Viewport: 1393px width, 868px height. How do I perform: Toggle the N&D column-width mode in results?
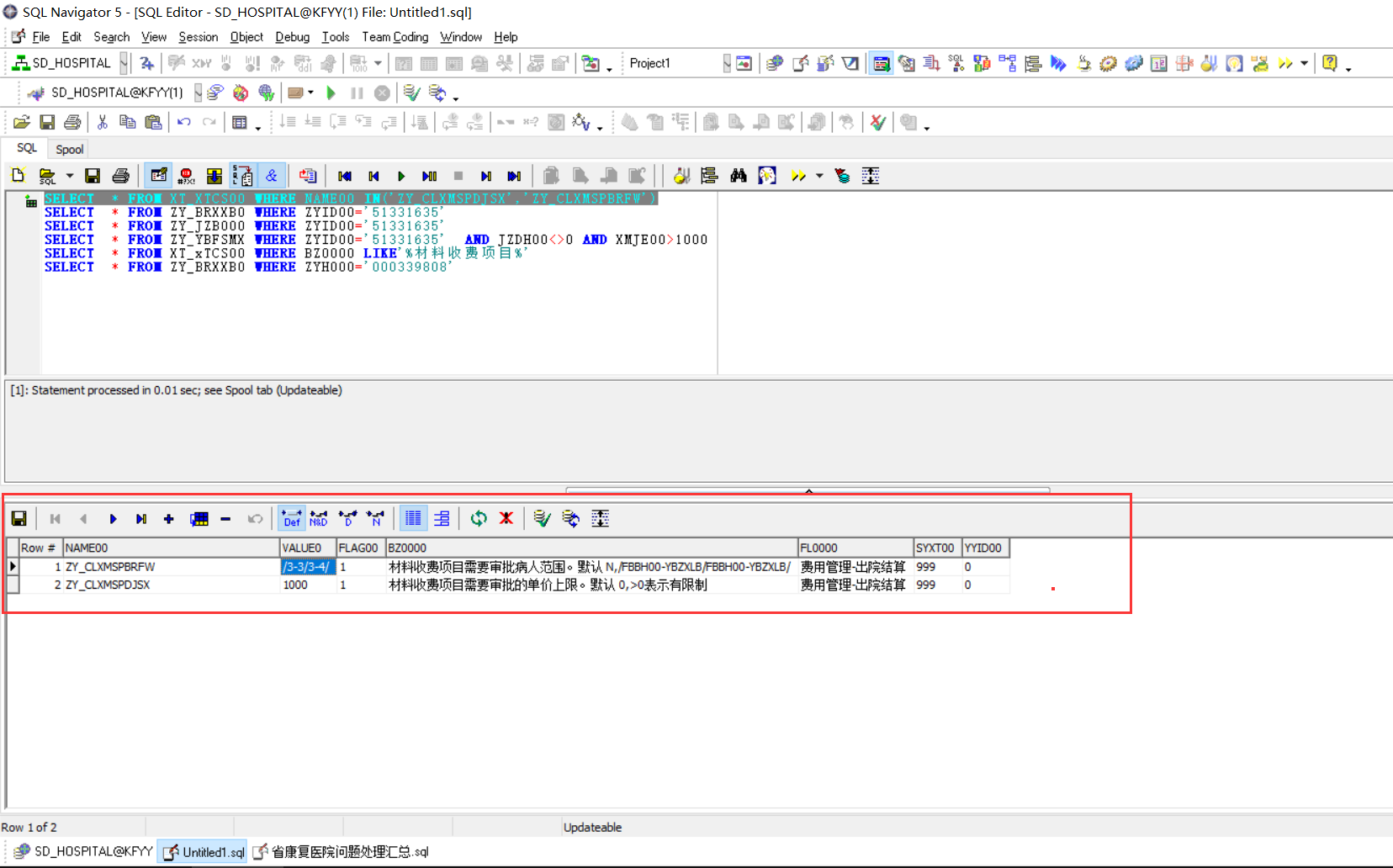(319, 519)
